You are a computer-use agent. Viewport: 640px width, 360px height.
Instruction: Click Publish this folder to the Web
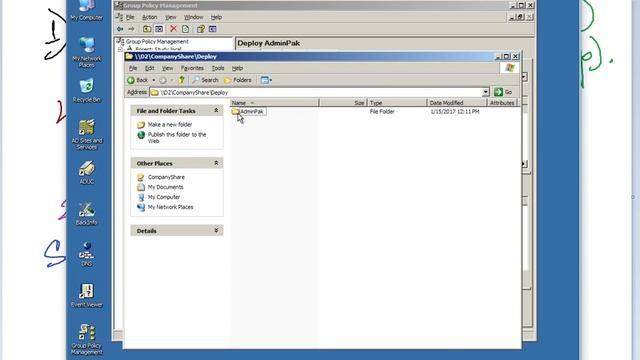[x=177, y=138]
